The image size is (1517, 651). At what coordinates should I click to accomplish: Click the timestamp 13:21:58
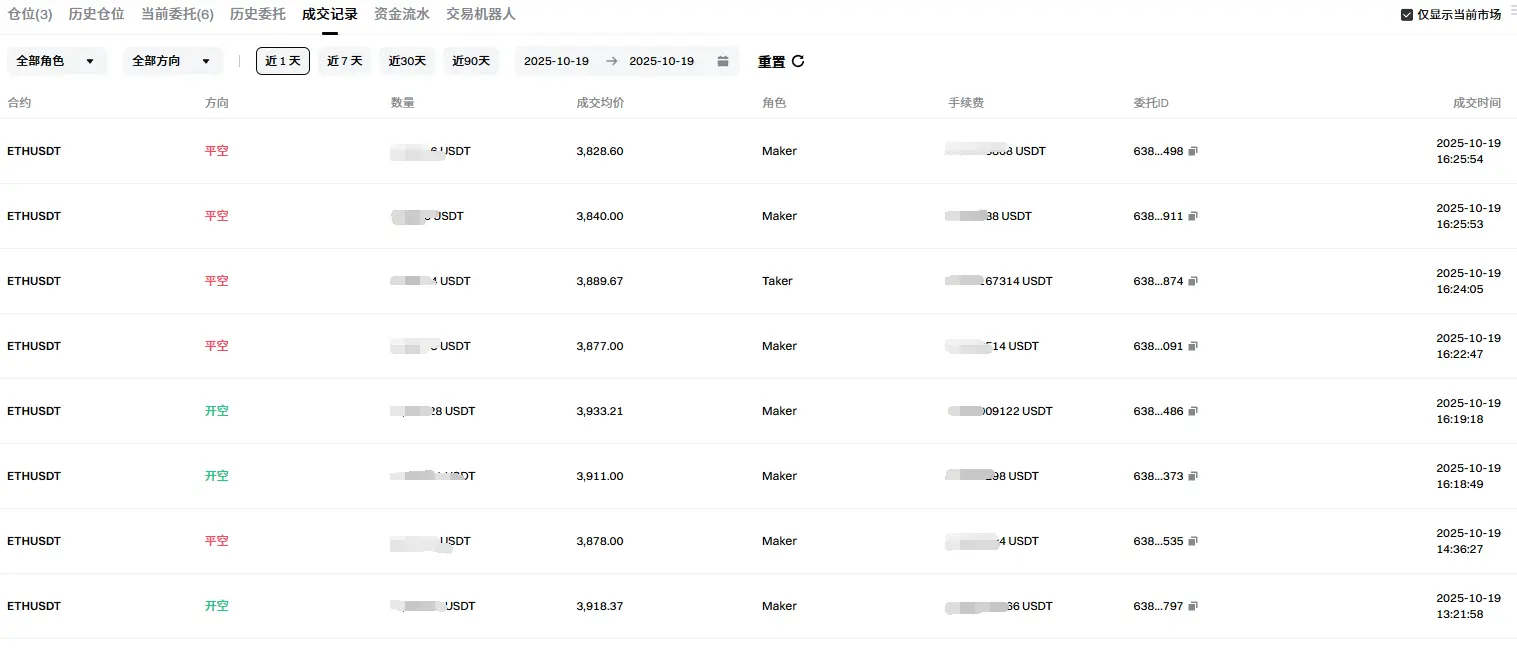(1460, 615)
